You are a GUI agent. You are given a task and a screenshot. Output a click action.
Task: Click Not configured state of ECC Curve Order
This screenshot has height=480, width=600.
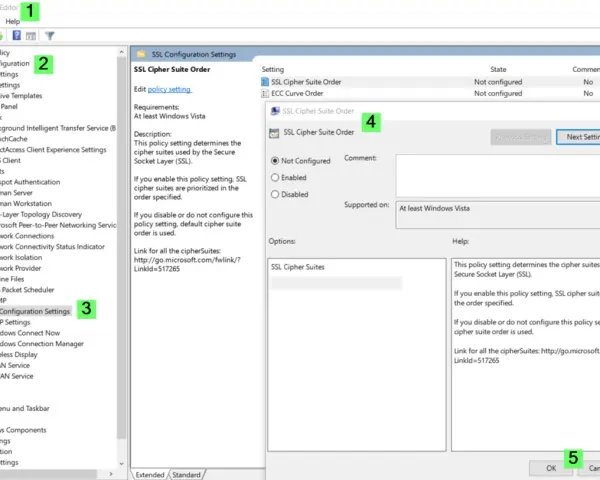[498, 93]
